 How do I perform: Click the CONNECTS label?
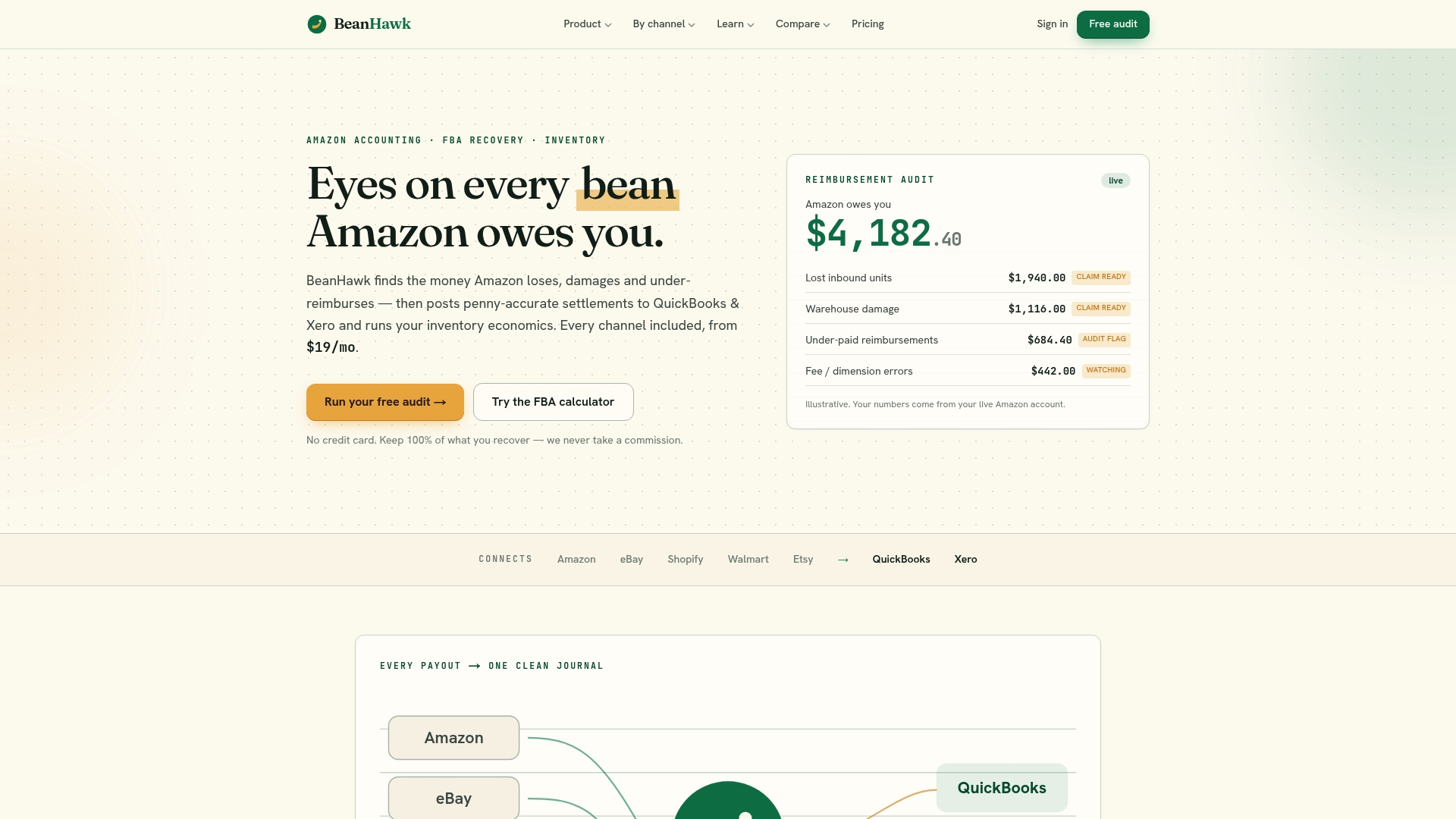pyautogui.click(x=506, y=560)
